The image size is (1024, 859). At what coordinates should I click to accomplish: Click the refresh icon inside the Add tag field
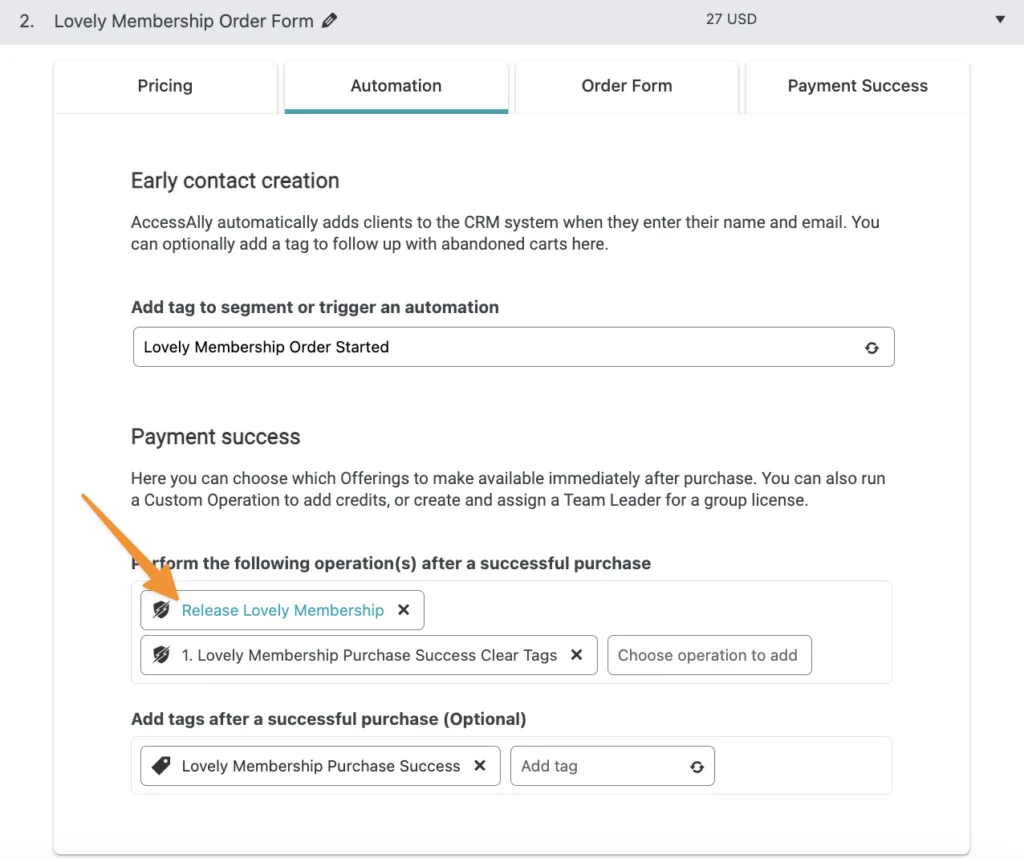coord(696,766)
